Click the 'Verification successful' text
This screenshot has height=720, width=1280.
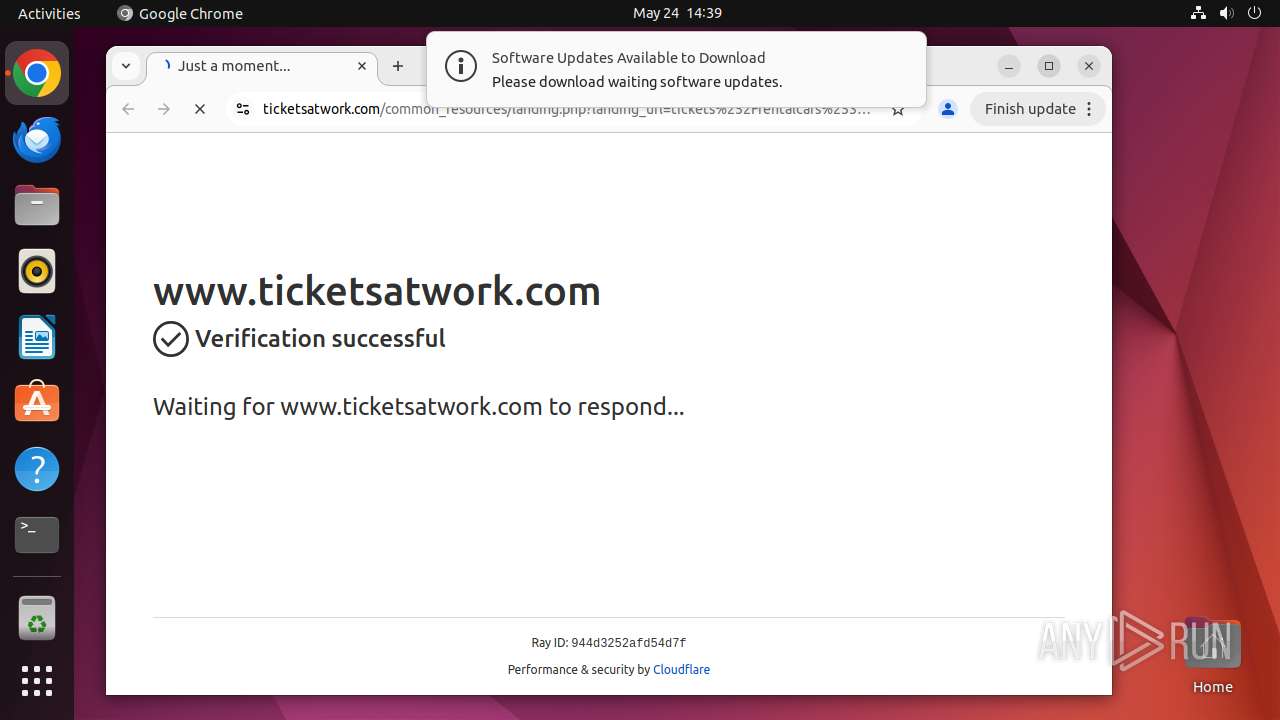pos(320,339)
